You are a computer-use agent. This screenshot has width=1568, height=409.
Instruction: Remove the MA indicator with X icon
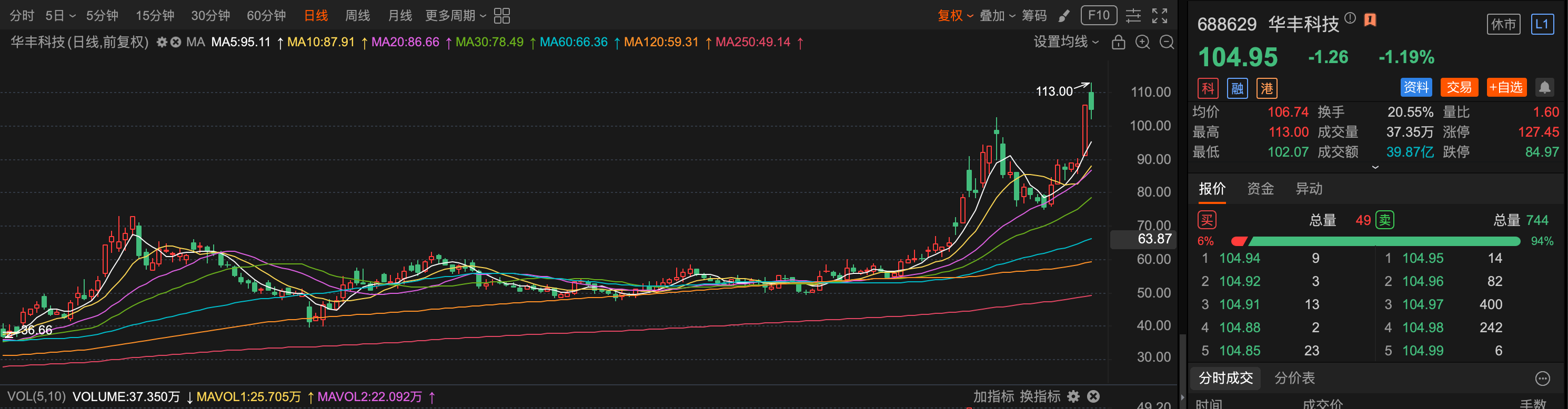[175, 42]
